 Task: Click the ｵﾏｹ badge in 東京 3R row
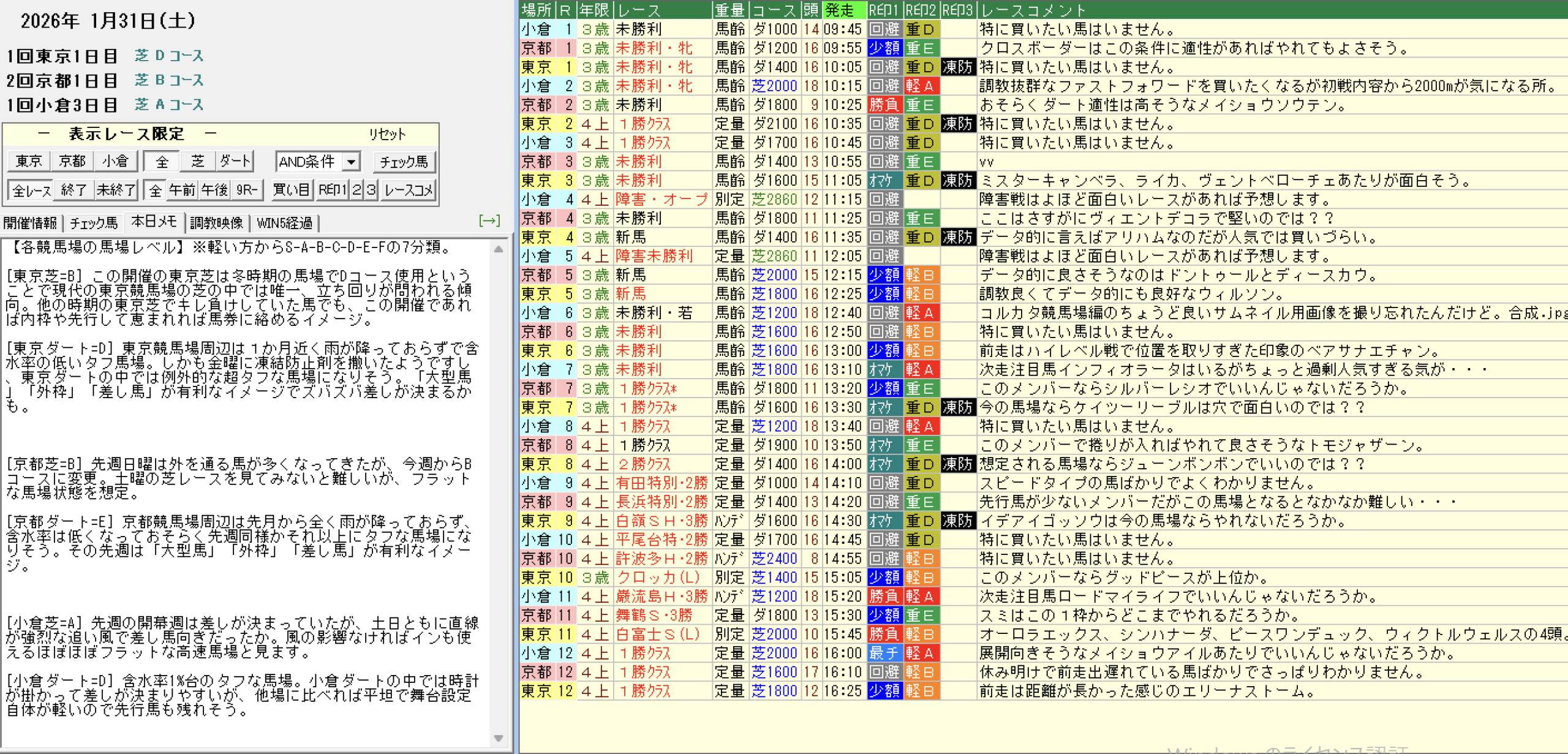[884, 181]
